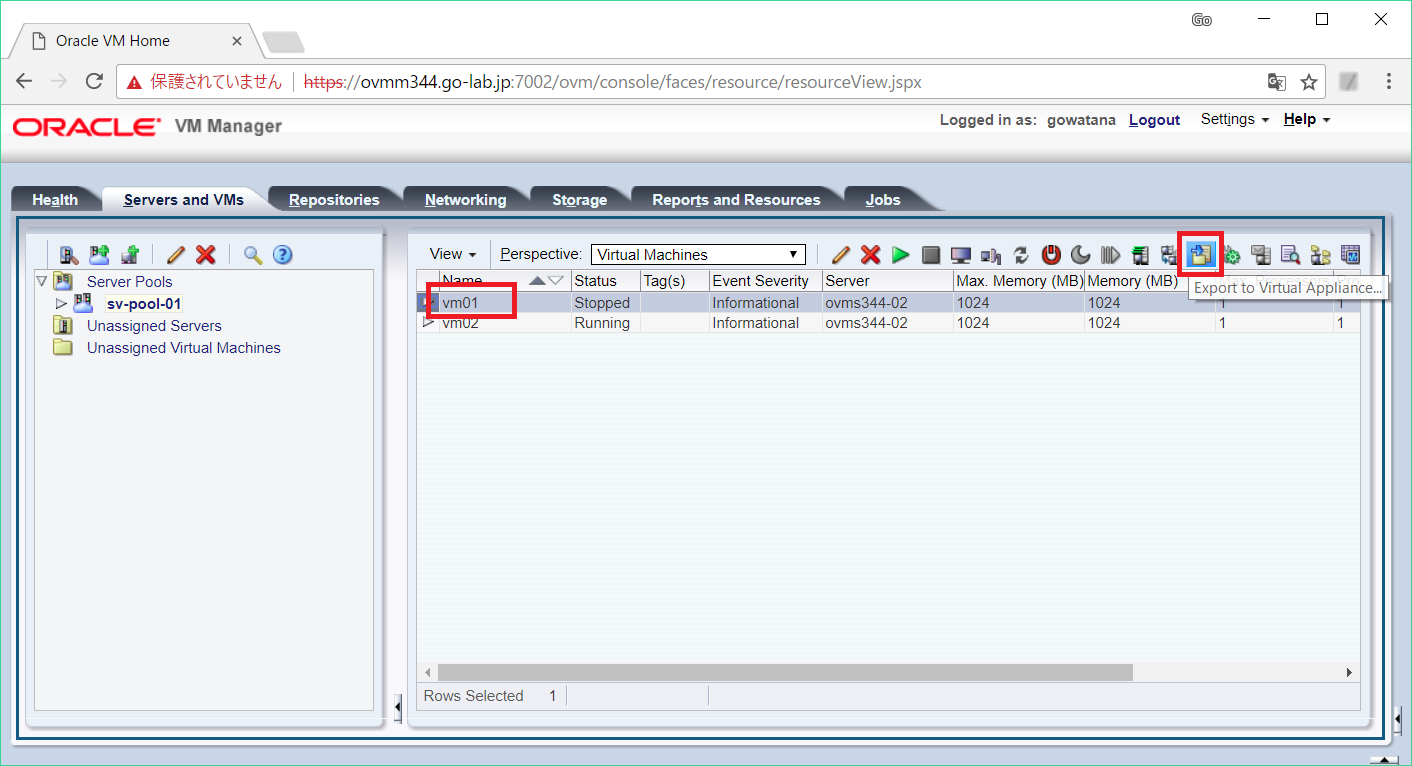Click the Stop VM icon in the toolbar
Viewport: 1412px width, 766px height.
coord(931,255)
